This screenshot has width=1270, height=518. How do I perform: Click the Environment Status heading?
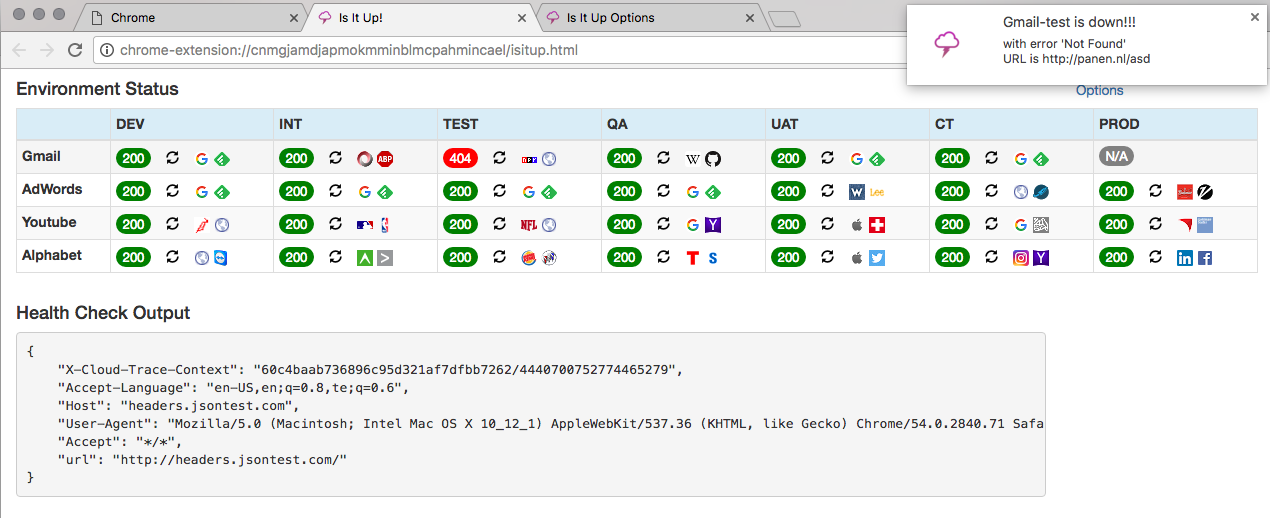click(x=97, y=89)
